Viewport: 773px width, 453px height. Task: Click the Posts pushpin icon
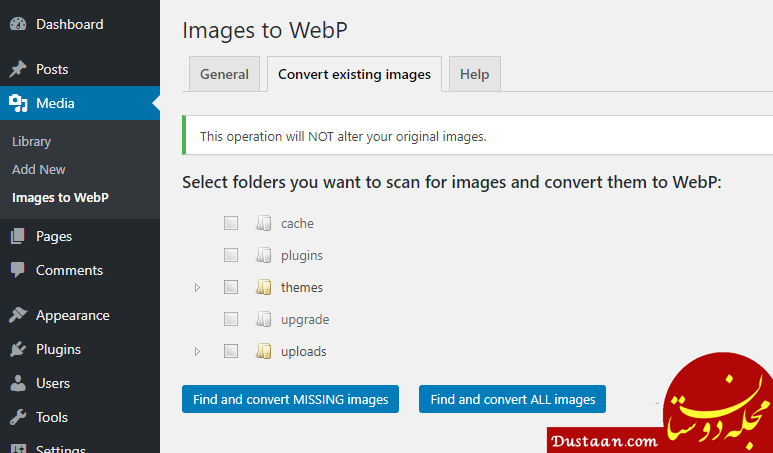coord(18,69)
